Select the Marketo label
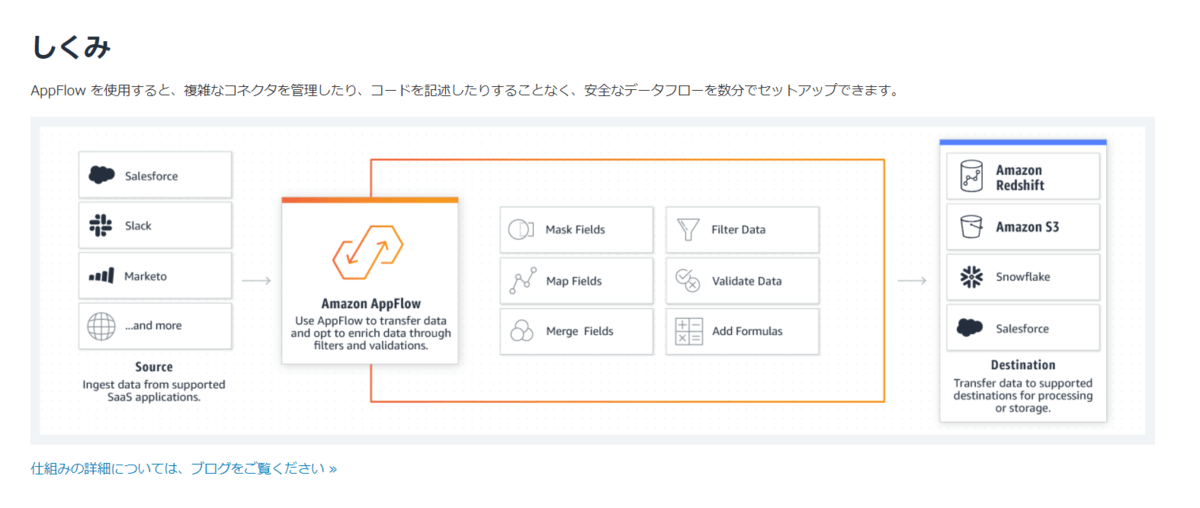 tap(146, 276)
